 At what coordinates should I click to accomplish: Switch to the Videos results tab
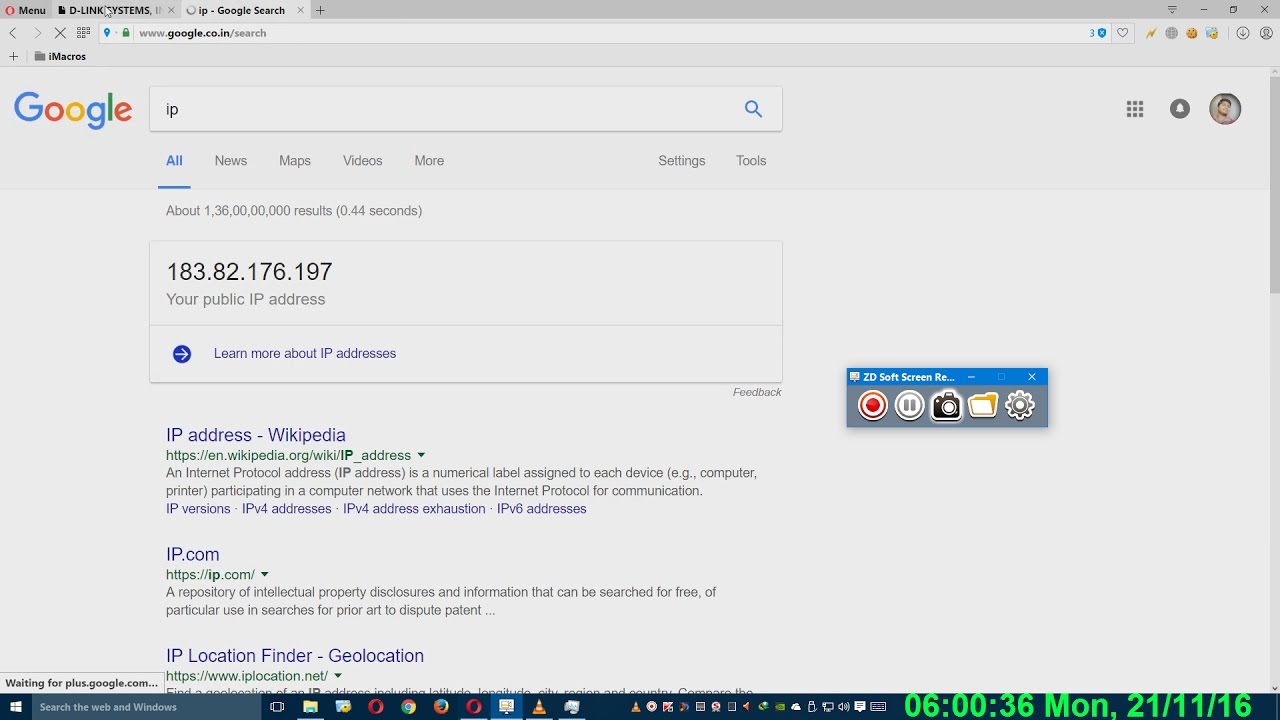pyautogui.click(x=362, y=161)
